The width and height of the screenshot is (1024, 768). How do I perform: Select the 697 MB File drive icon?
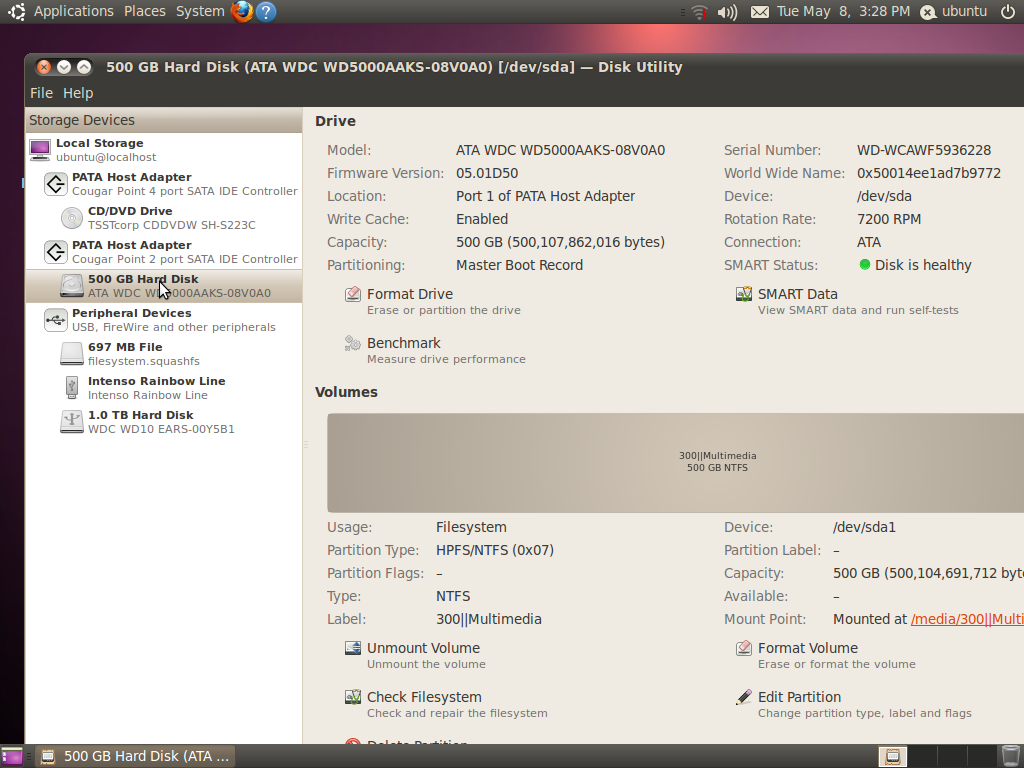click(72, 354)
